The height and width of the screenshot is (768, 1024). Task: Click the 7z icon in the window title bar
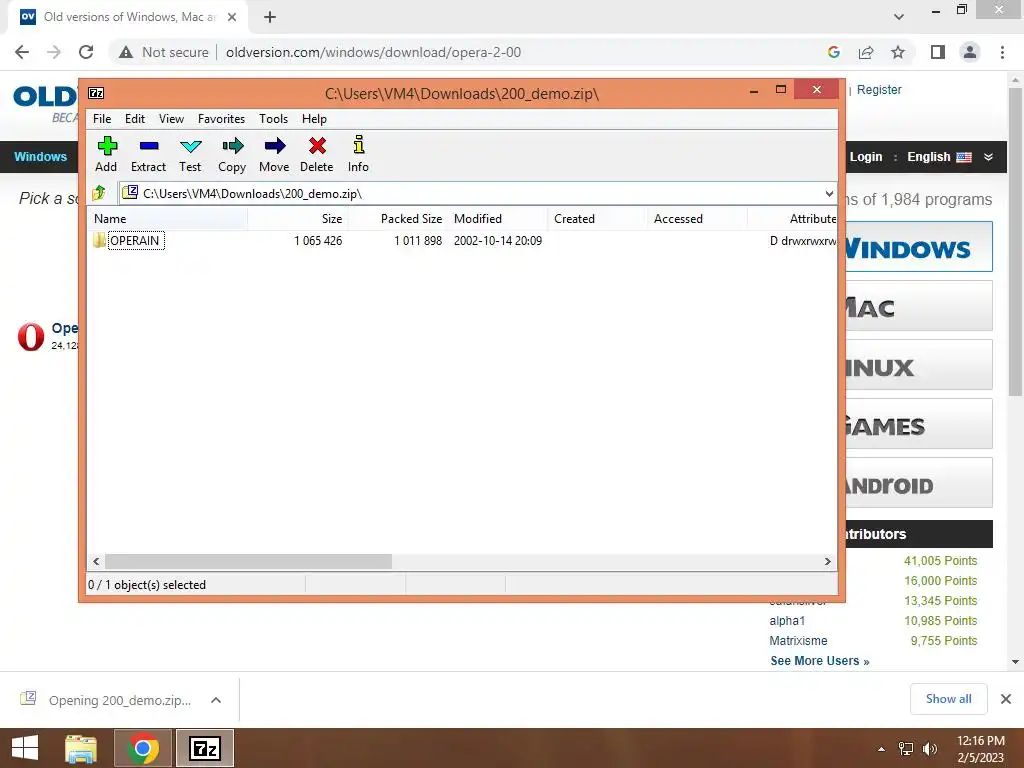coord(96,93)
